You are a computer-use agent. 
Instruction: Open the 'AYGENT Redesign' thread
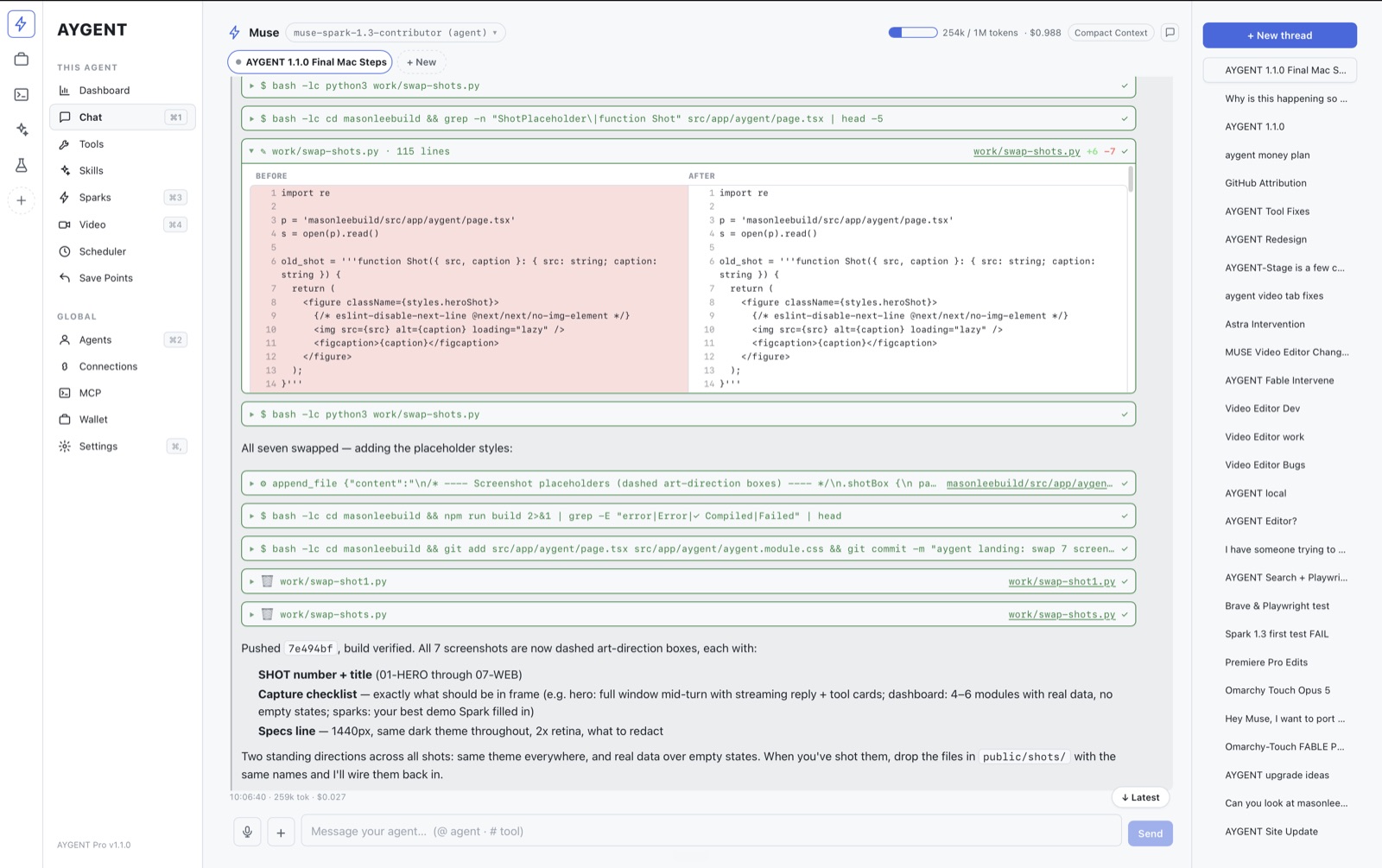(1279, 239)
